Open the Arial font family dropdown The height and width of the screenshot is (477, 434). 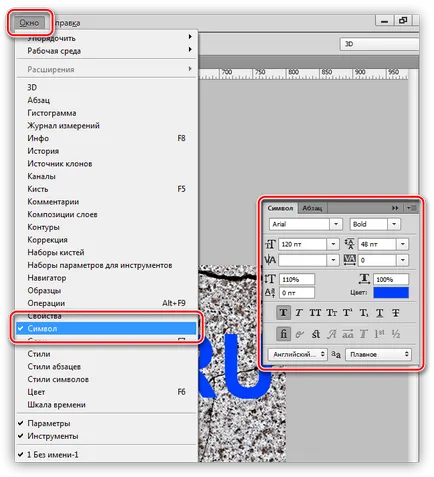click(x=336, y=224)
